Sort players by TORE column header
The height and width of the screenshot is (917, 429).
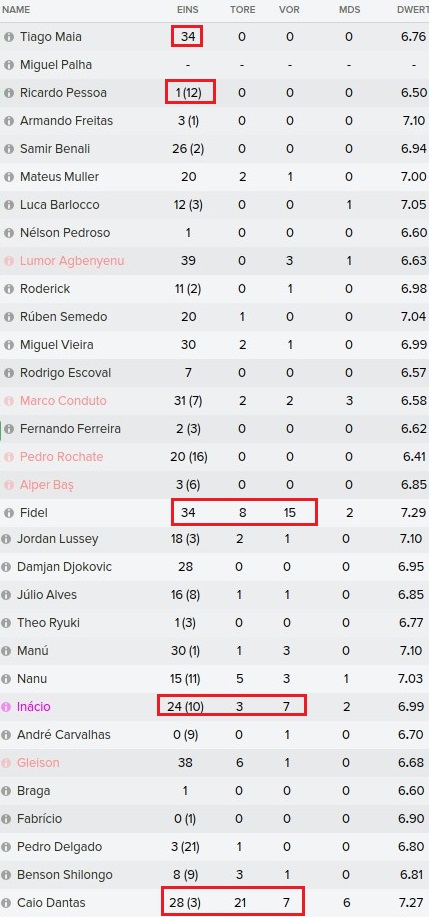(242, 10)
